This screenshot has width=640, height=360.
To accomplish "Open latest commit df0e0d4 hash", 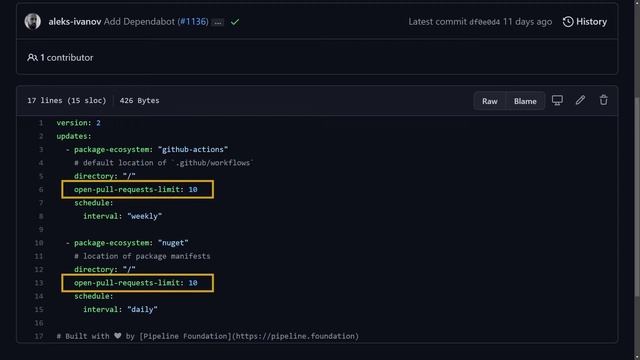I will click(x=484, y=22).
